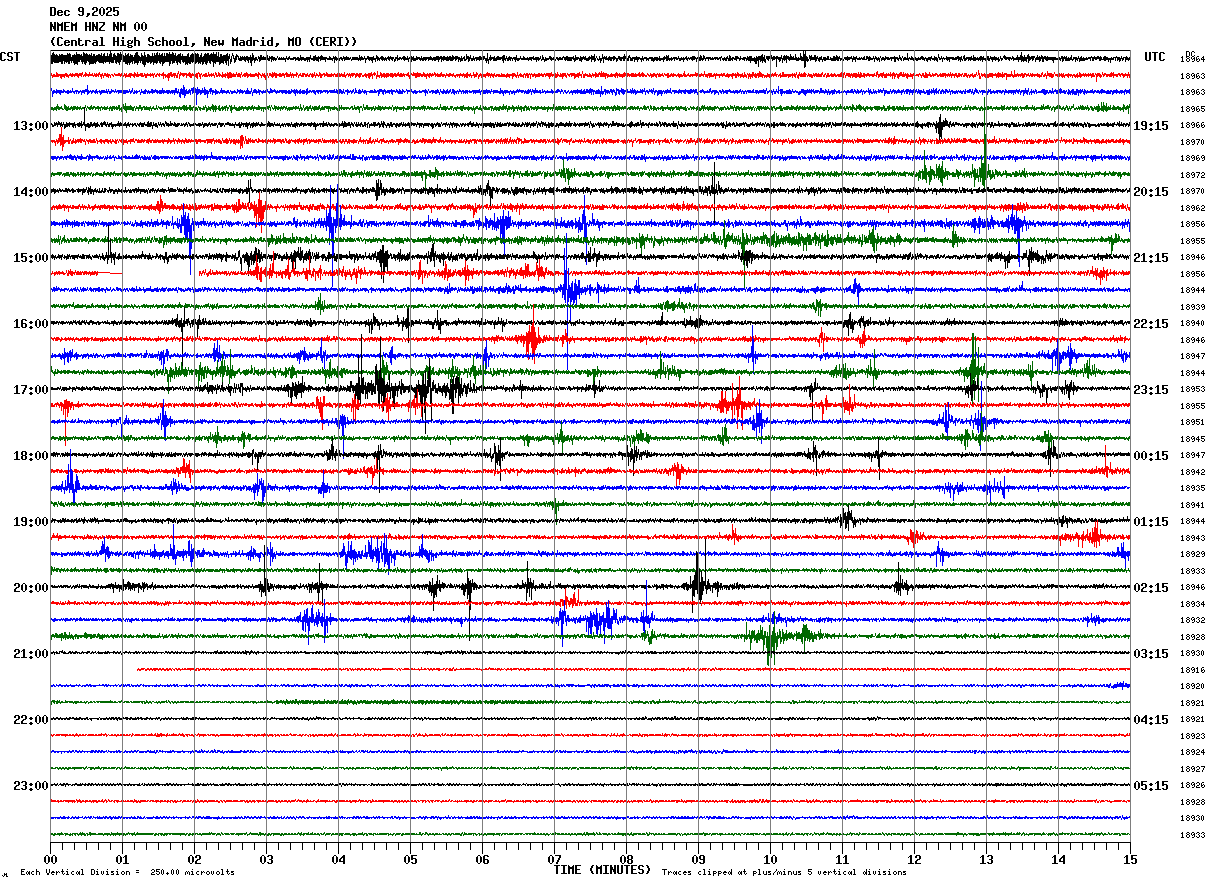This screenshot has width=1210, height=886.
Task: Select DC offset value 18972
Action: 1192,175
